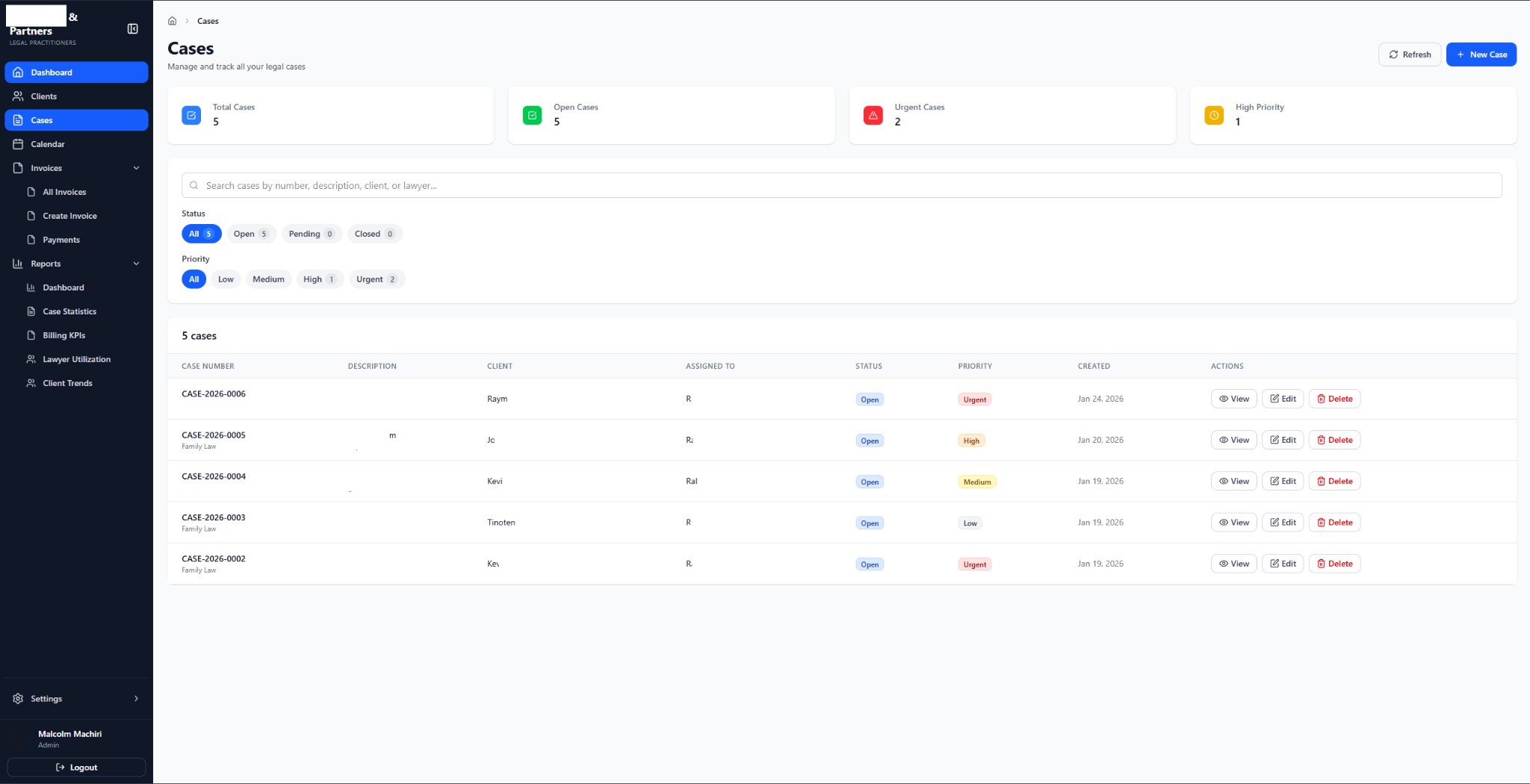Click the Clients people icon in sidebar

coord(18,96)
